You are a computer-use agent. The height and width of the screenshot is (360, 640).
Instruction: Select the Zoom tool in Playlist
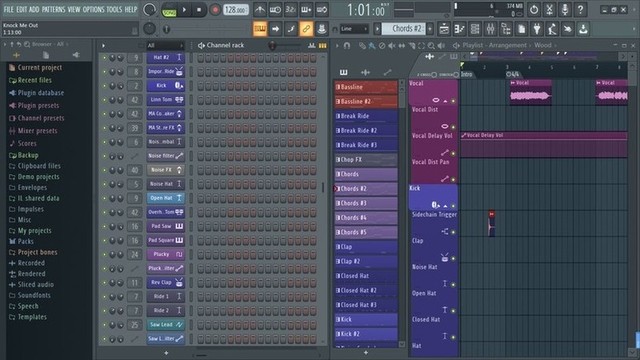[431, 46]
